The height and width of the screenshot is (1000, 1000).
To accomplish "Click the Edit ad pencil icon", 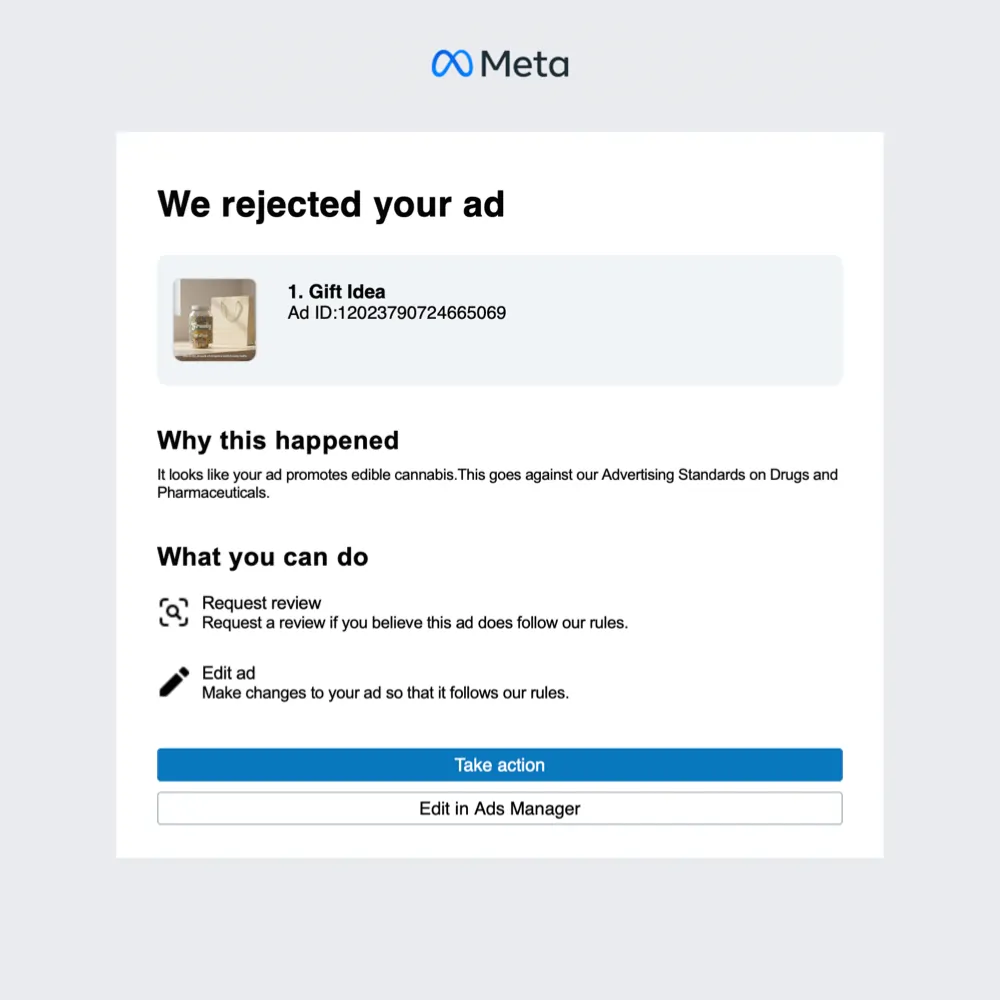I will [173, 680].
